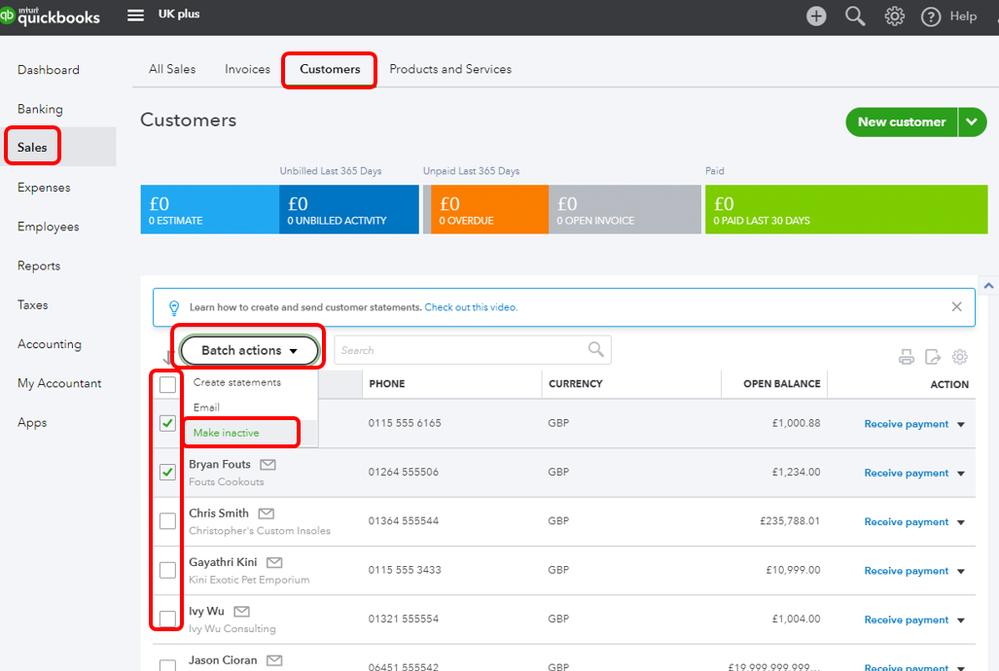Filter by the dark blue Unbilled Activity segment

coord(349,210)
